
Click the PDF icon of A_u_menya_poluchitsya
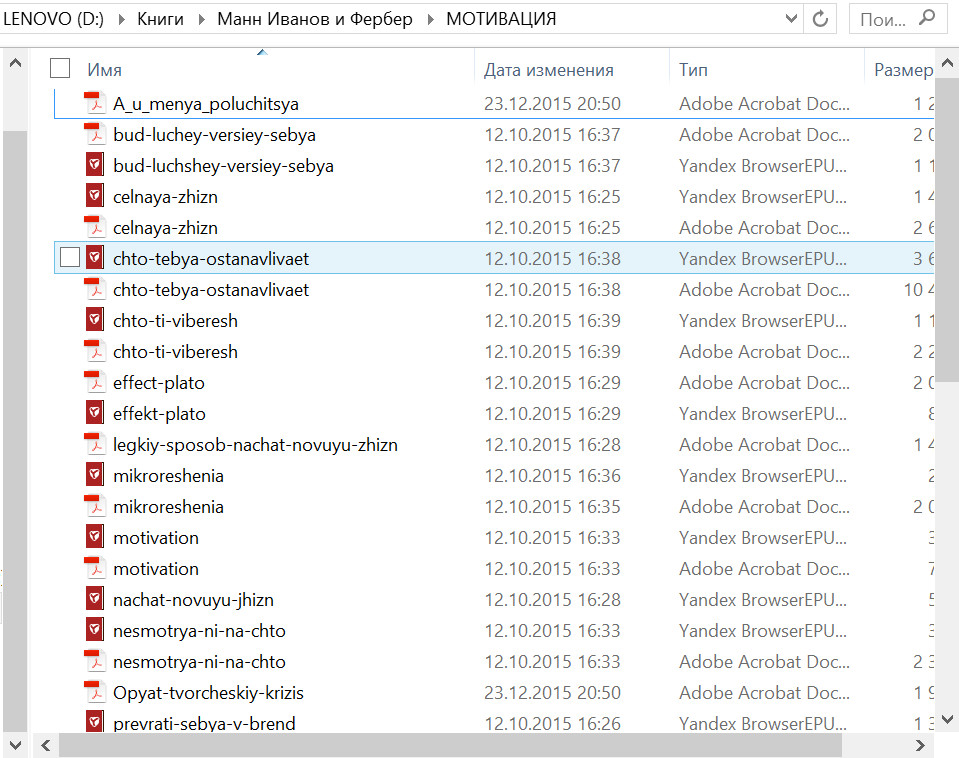95,103
